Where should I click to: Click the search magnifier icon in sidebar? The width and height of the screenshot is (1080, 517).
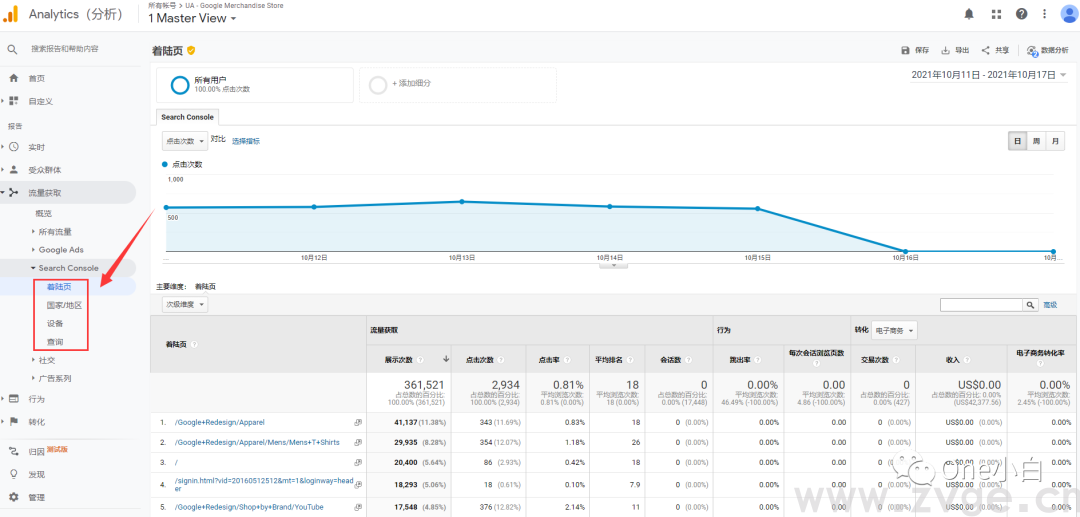click(x=12, y=49)
